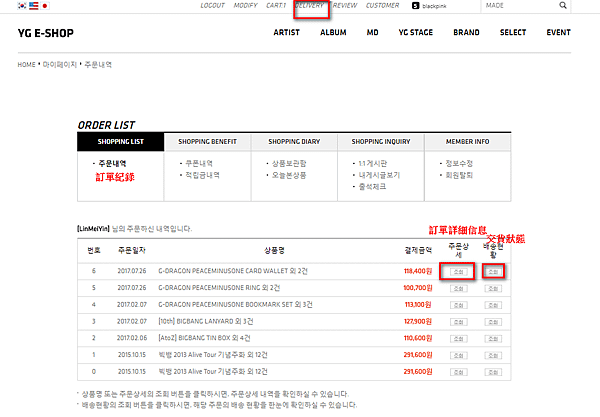
Task: View delivery status for BIGBANG TIN BOX order
Action: click(493, 339)
